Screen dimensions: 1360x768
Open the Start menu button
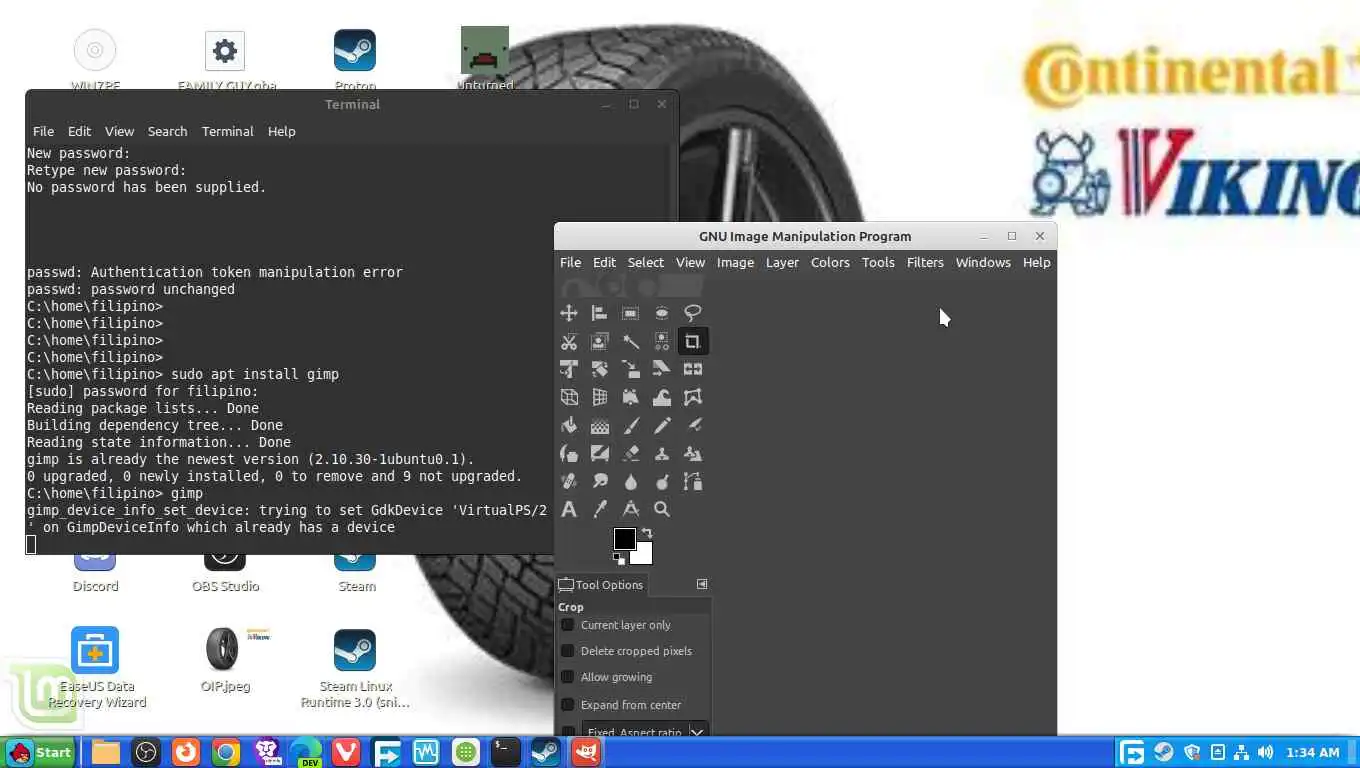[39, 752]
